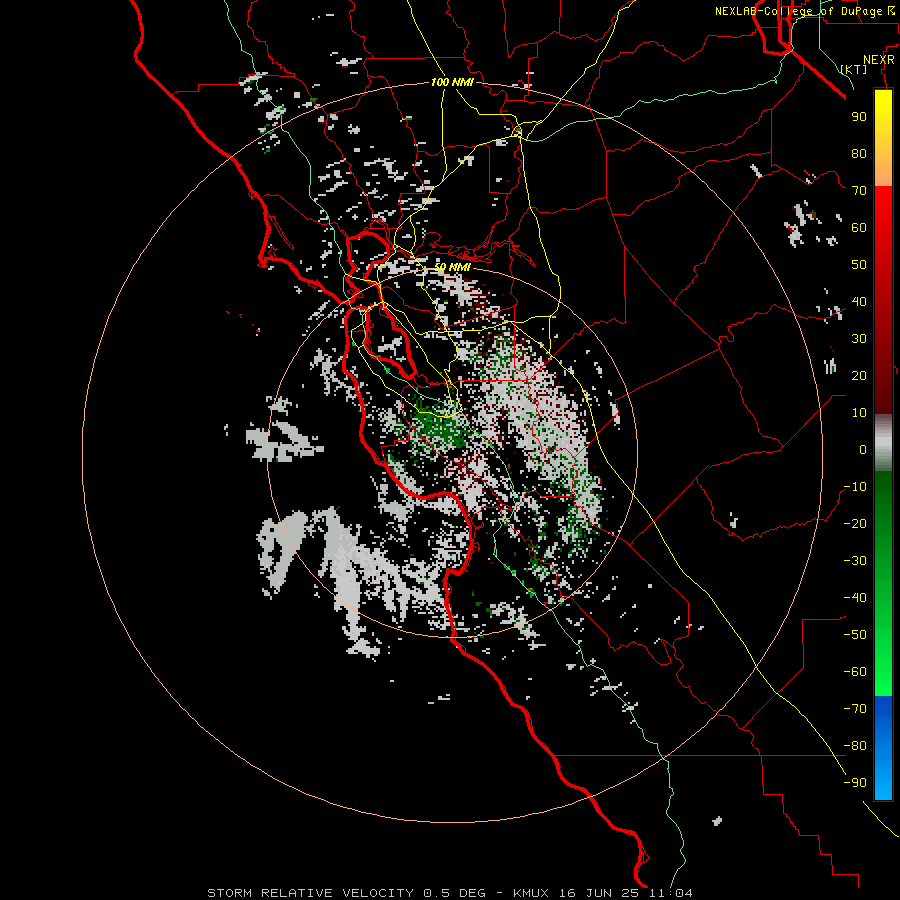Click the [KT] units label
900x900 pixels.
(854, 69)
